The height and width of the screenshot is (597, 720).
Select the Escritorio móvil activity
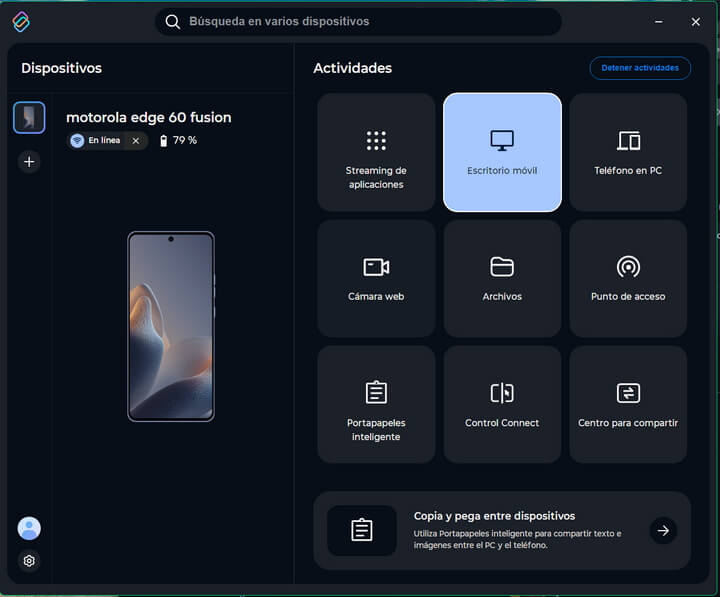502,152
